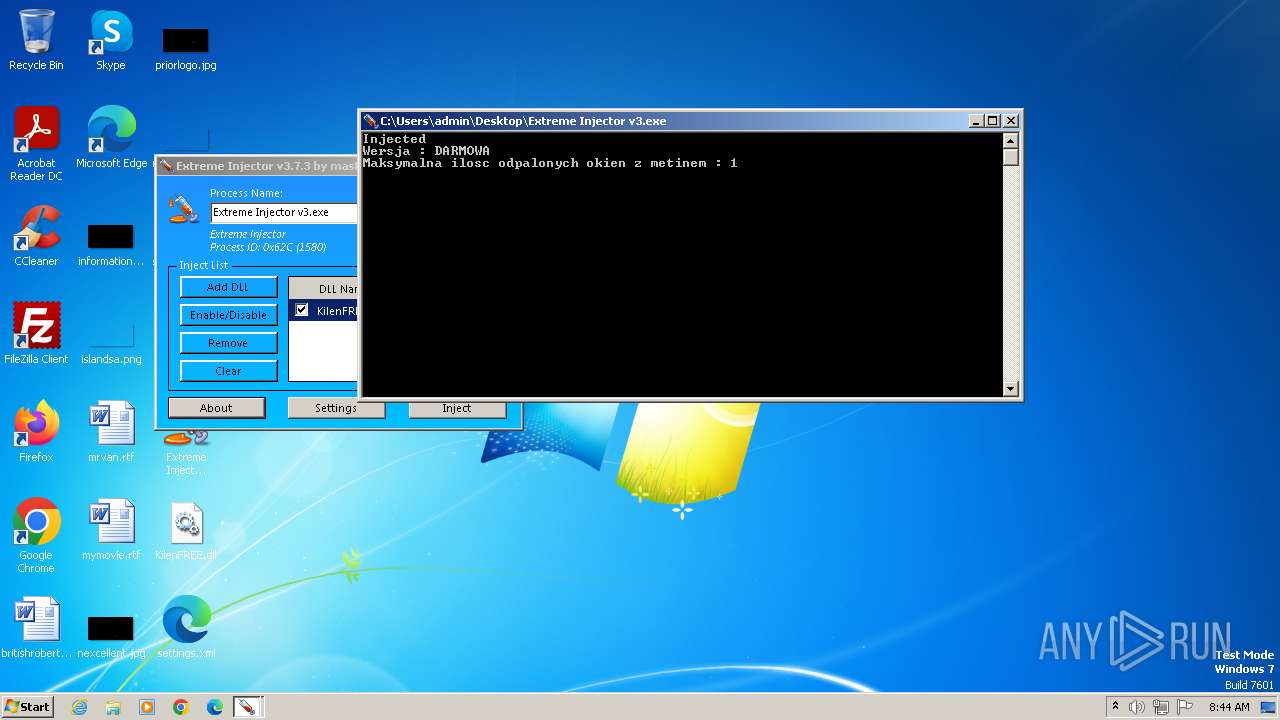This screenshot has width=1280, height=720.
Task: Open Acrobat Reader DC shortcut
Action: (x=36, y=144)
